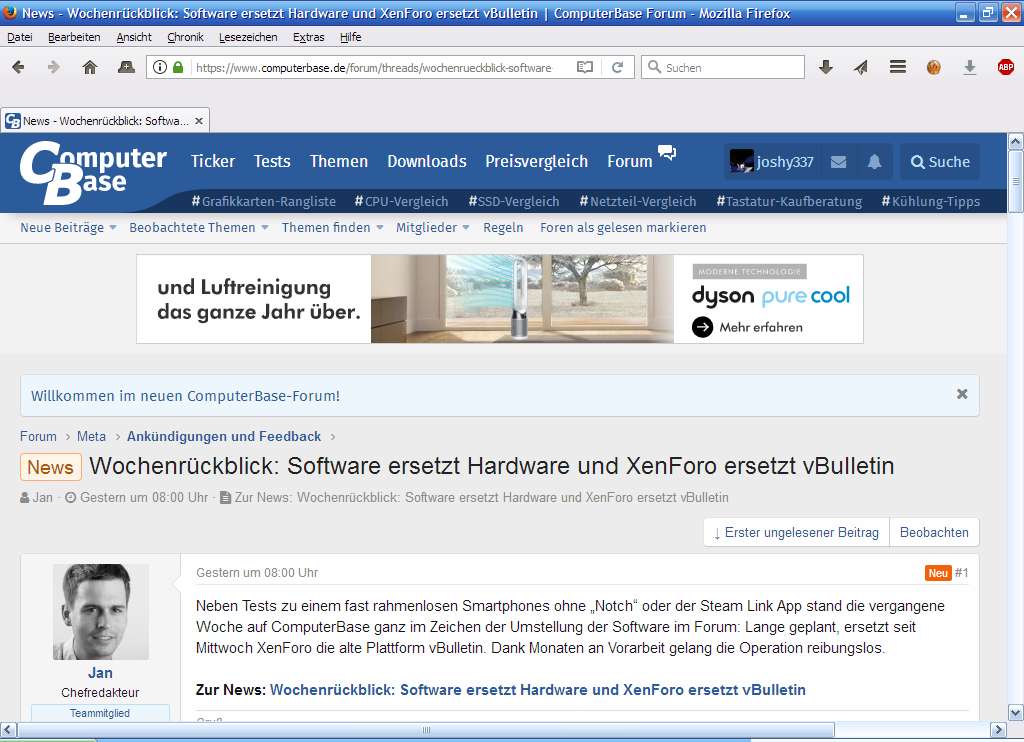Reload the page with the refresh icon
1024x742 pixels.
point(617,67)
